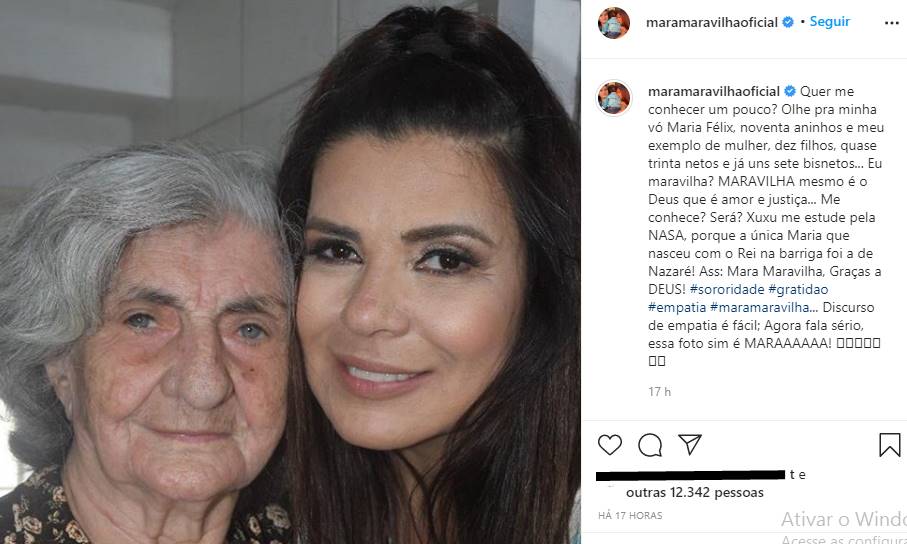907x544 pixels.
Task: Share post using paper plane icon
Action: [x=690, y=444]
